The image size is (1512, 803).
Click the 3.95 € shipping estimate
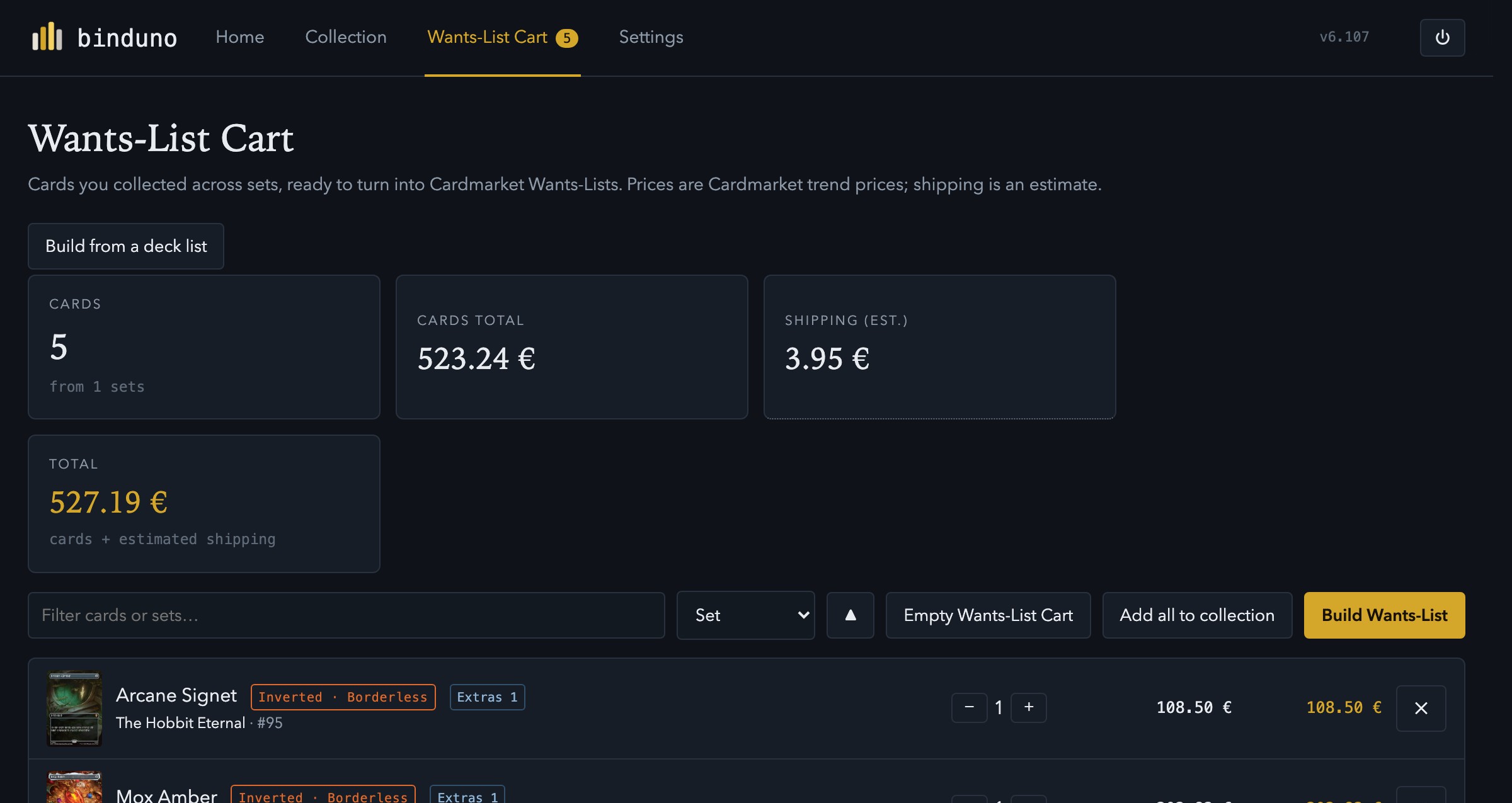827,359
